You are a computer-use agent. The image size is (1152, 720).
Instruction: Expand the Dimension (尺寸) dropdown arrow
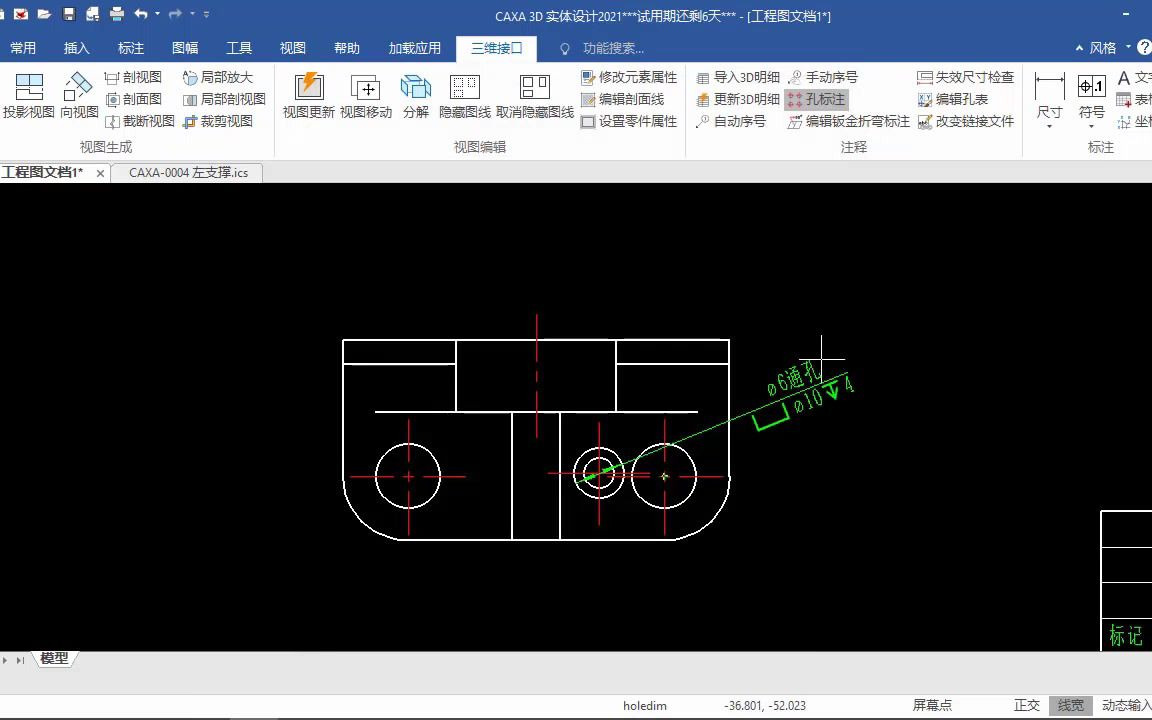pyautogui.click(x=1049, y=126)
